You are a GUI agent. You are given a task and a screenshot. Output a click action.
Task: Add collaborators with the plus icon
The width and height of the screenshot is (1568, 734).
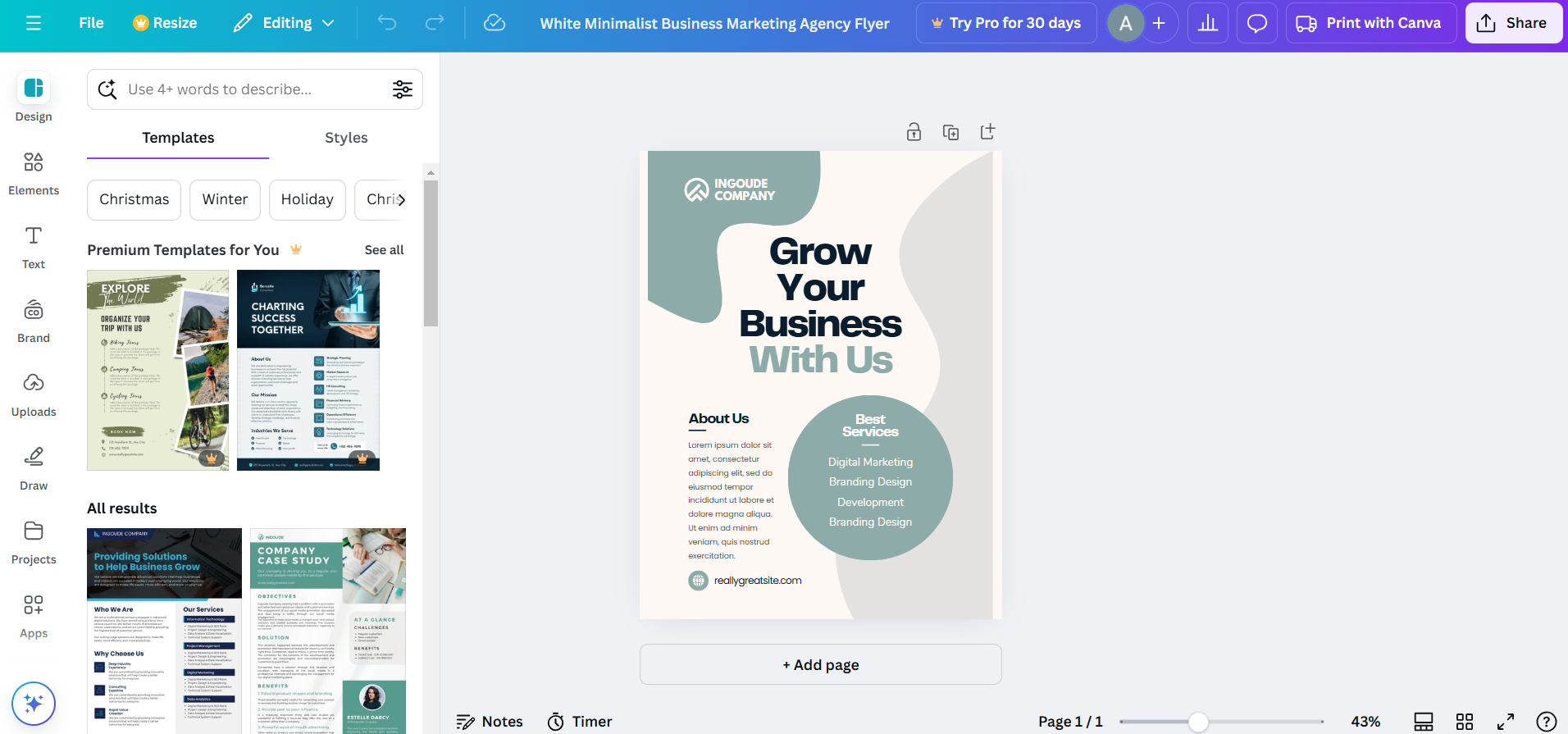pos(1159,23)
